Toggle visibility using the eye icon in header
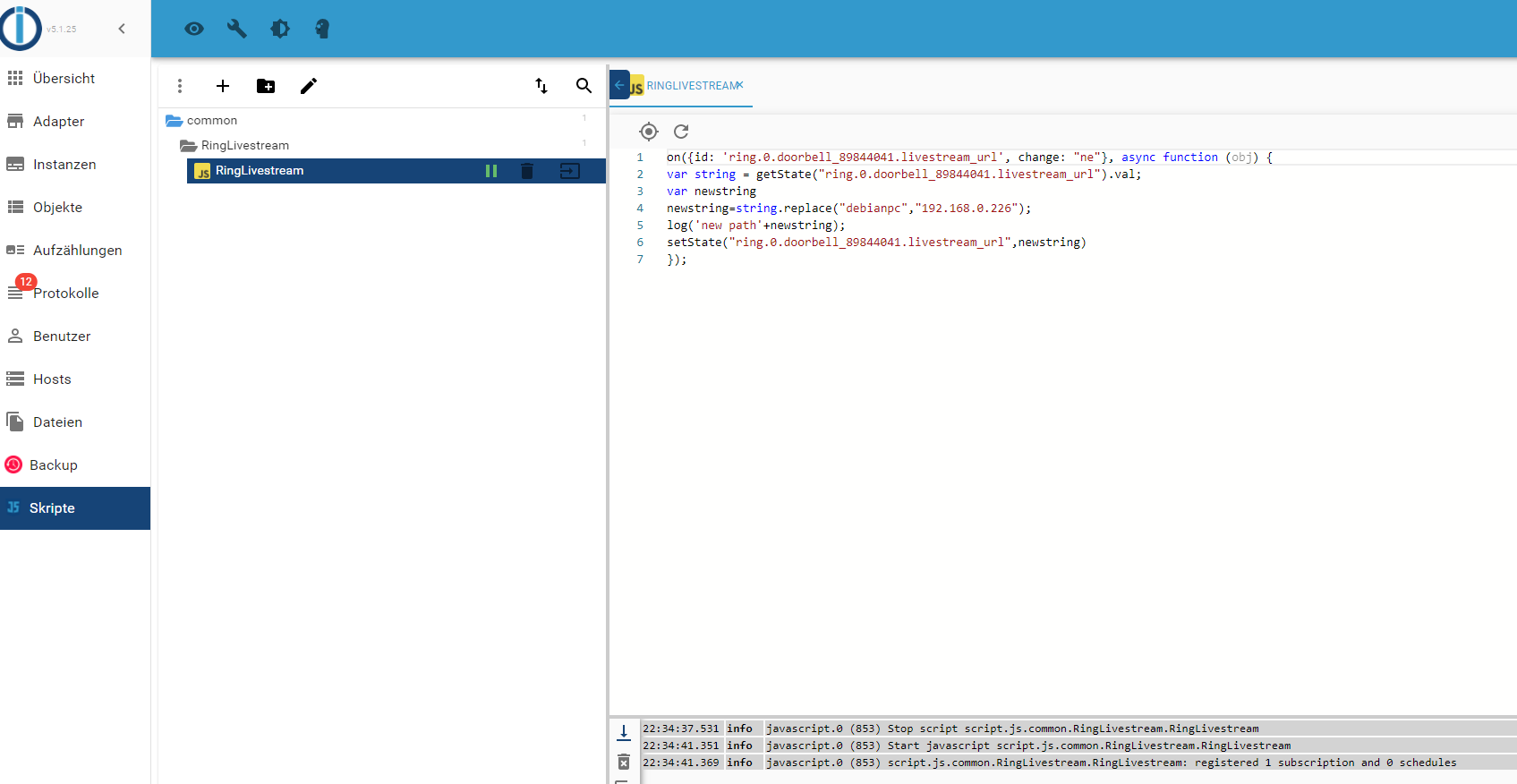Screen dimensions: 1517x784 point(194,29)
